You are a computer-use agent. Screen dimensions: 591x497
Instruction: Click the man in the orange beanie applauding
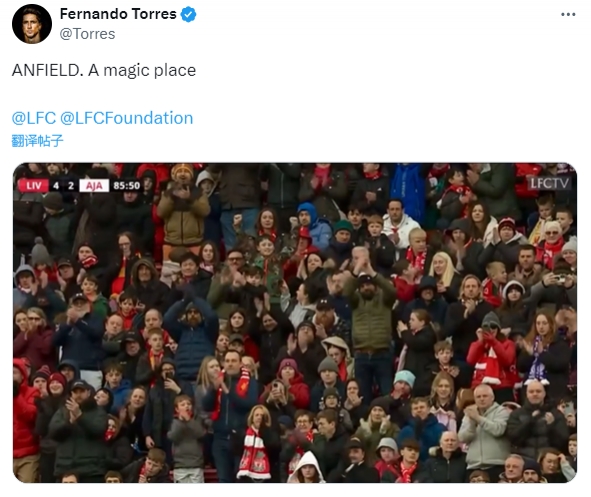(182, 207)
